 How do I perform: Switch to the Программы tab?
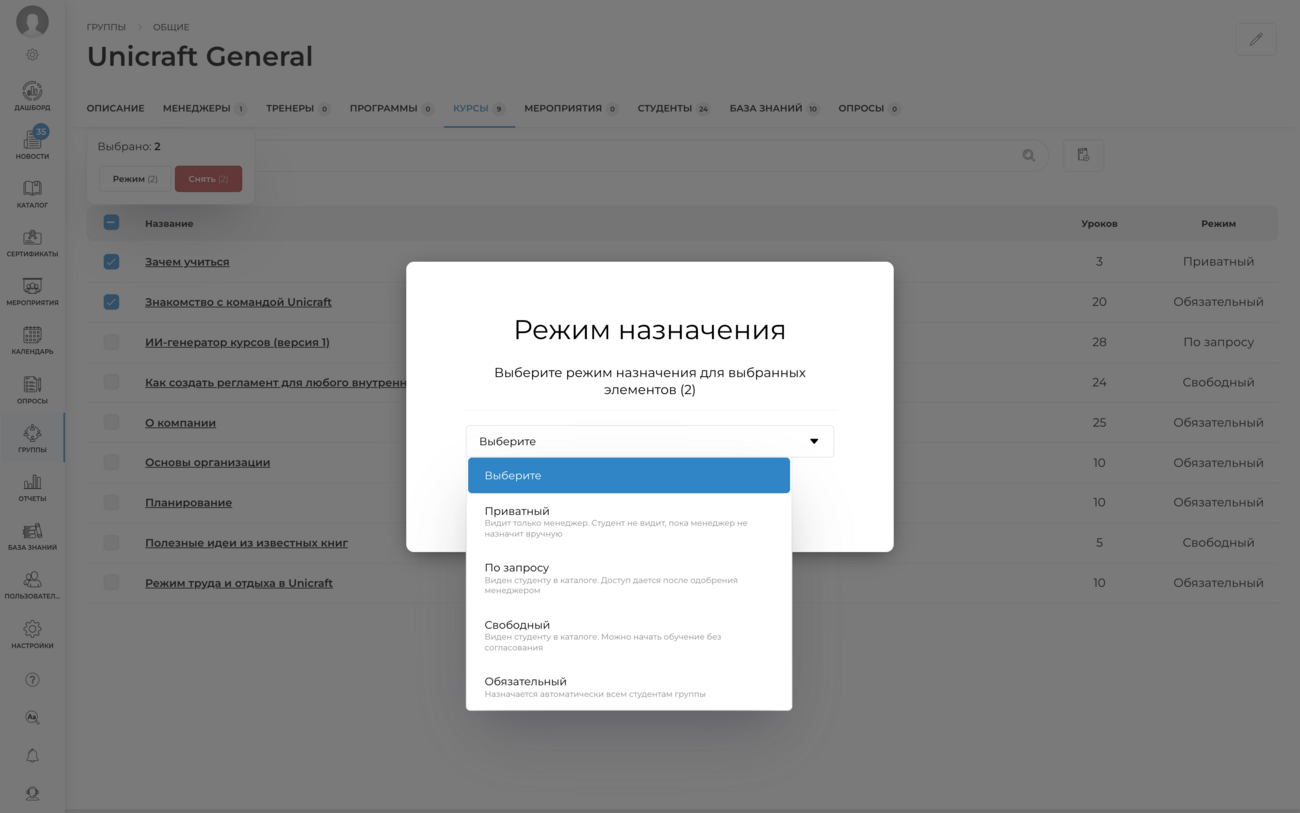[x=391, y=108]
